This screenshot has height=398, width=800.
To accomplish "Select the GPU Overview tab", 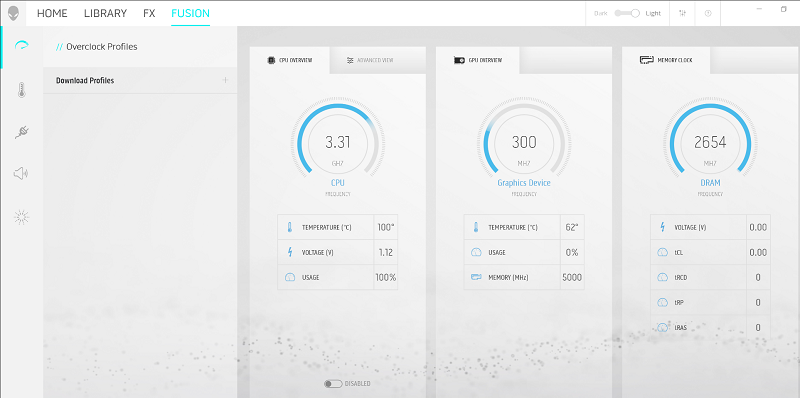I will point(478,60).
